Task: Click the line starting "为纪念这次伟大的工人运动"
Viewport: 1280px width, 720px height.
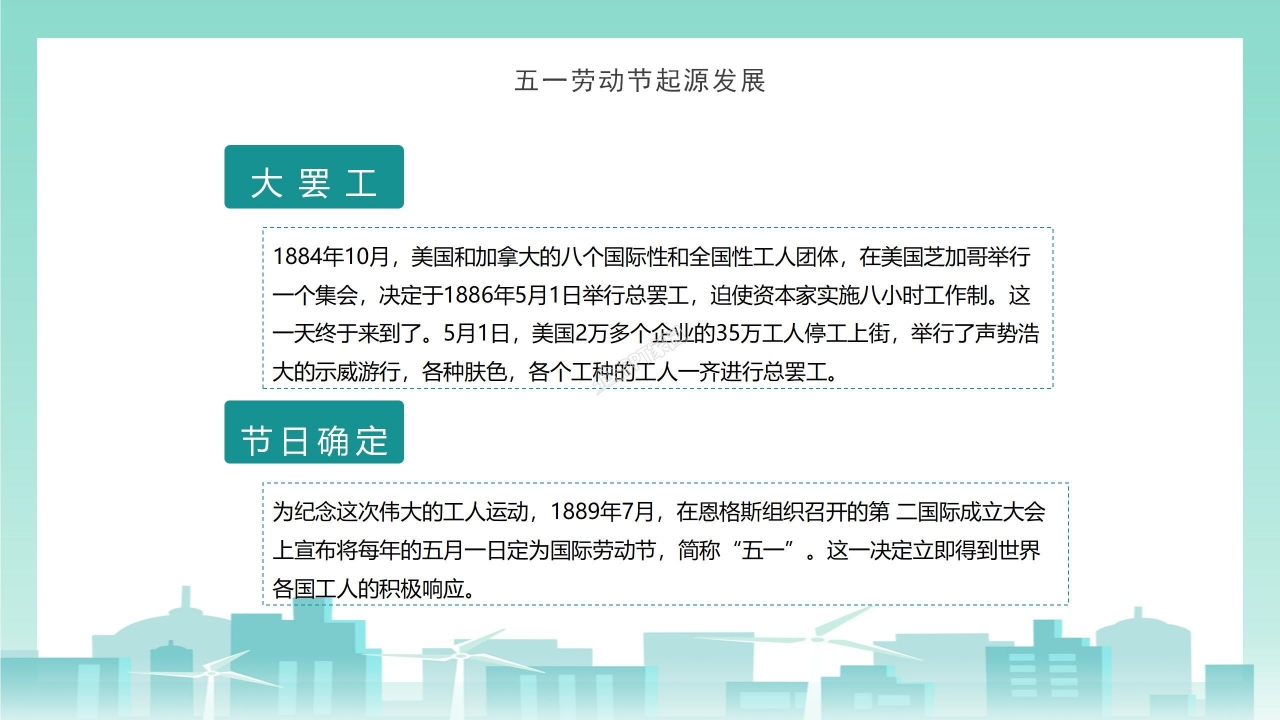Action: coord(659,513)
